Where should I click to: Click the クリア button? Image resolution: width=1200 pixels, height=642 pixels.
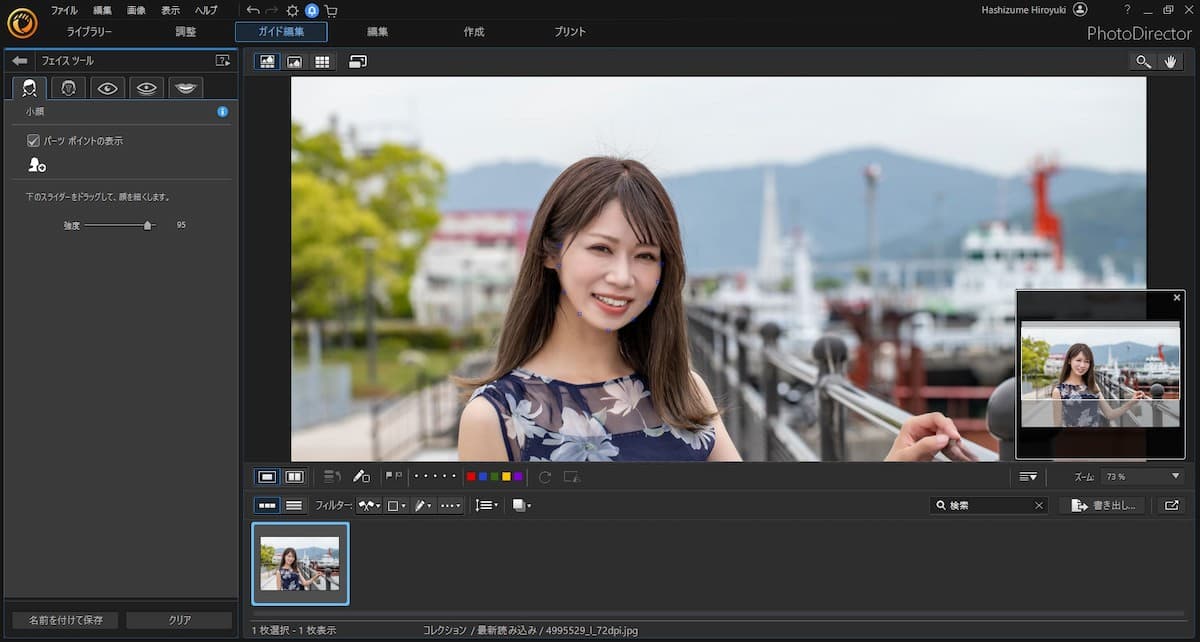(179, 620)
